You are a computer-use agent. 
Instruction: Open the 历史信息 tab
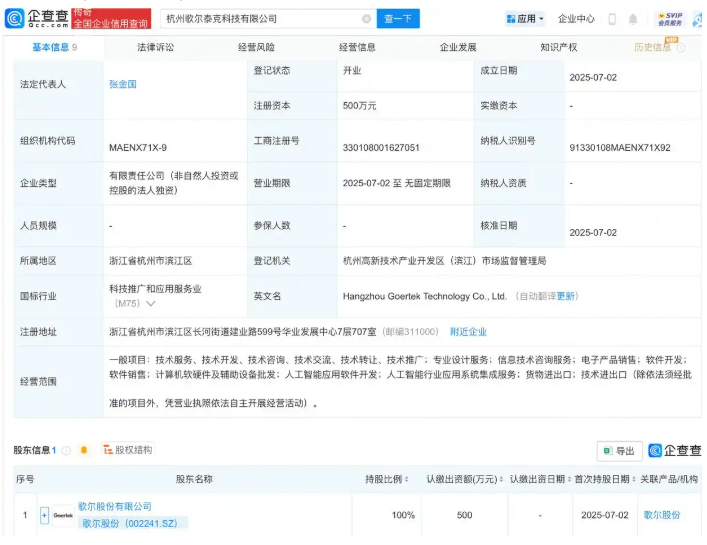(x=652, y=47)
